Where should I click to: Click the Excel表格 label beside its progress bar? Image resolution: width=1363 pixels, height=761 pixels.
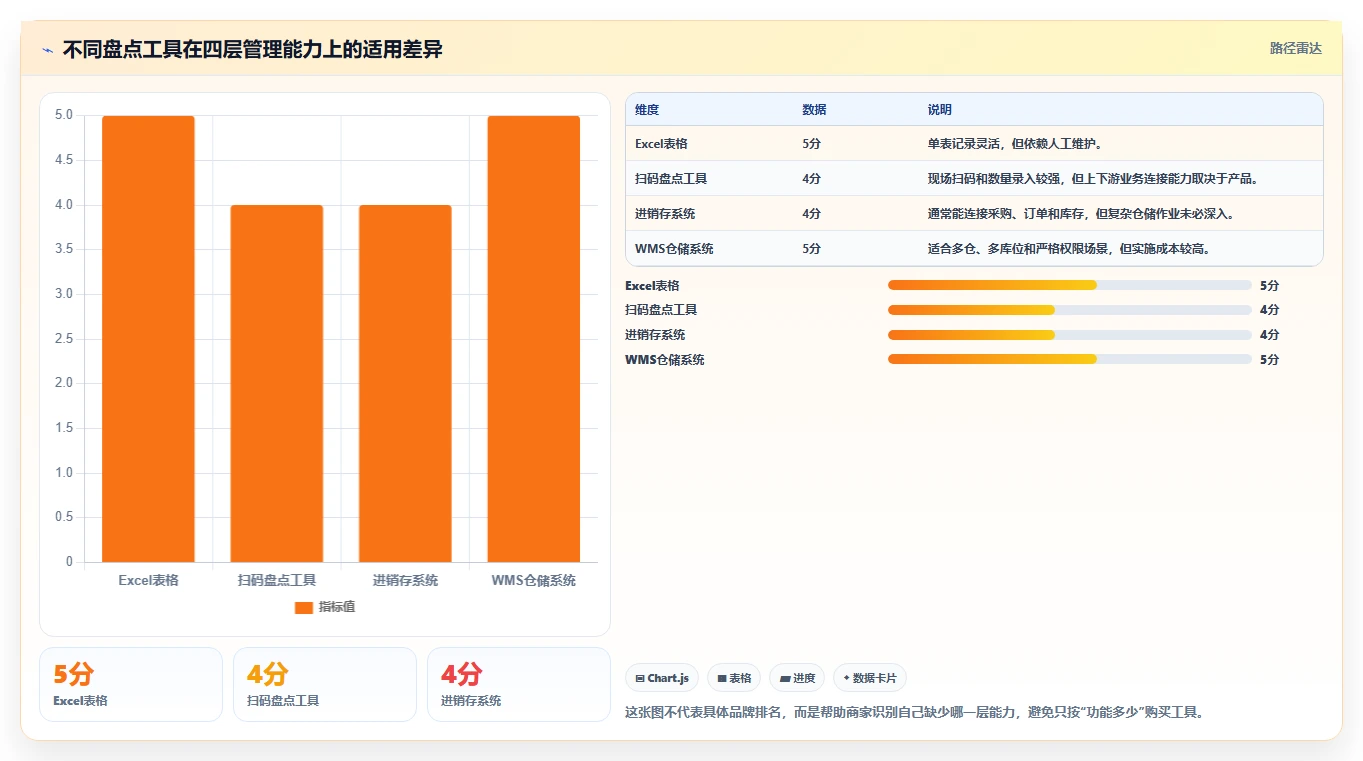click(x=652, y=285)
